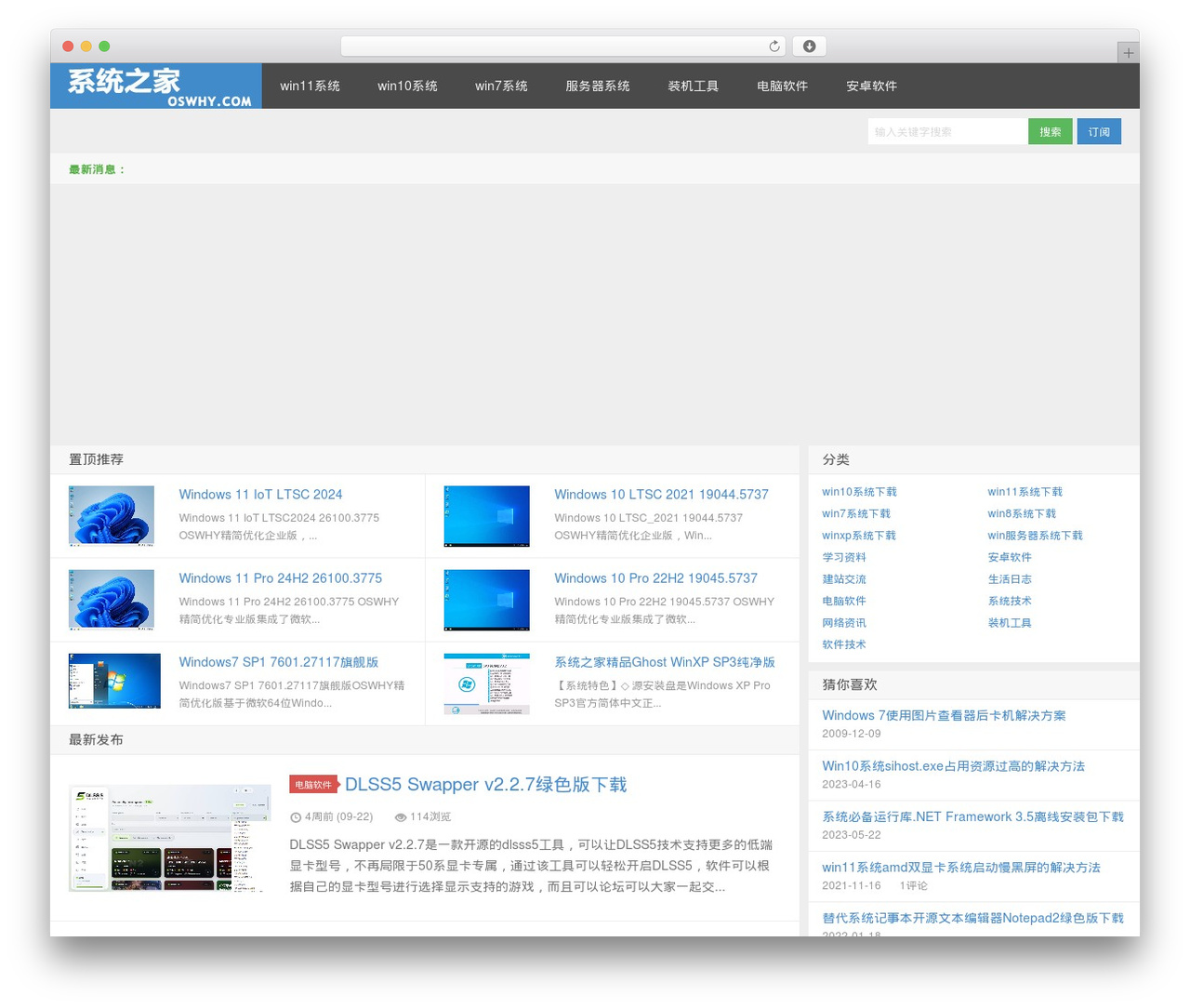Focus the keyword search input field

(948, 132)
